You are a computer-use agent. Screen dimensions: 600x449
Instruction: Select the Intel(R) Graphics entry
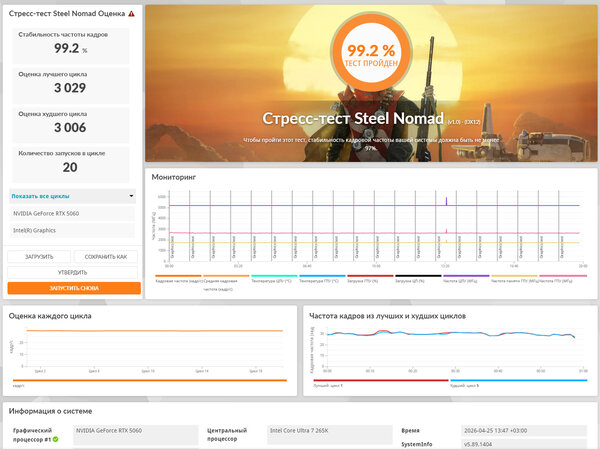[72, 230]
